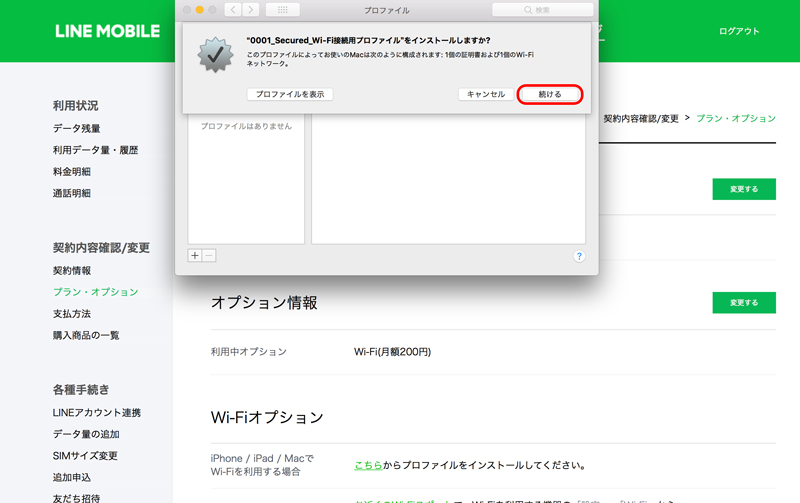Go back with the toolbar back arrow

[233, 10]
